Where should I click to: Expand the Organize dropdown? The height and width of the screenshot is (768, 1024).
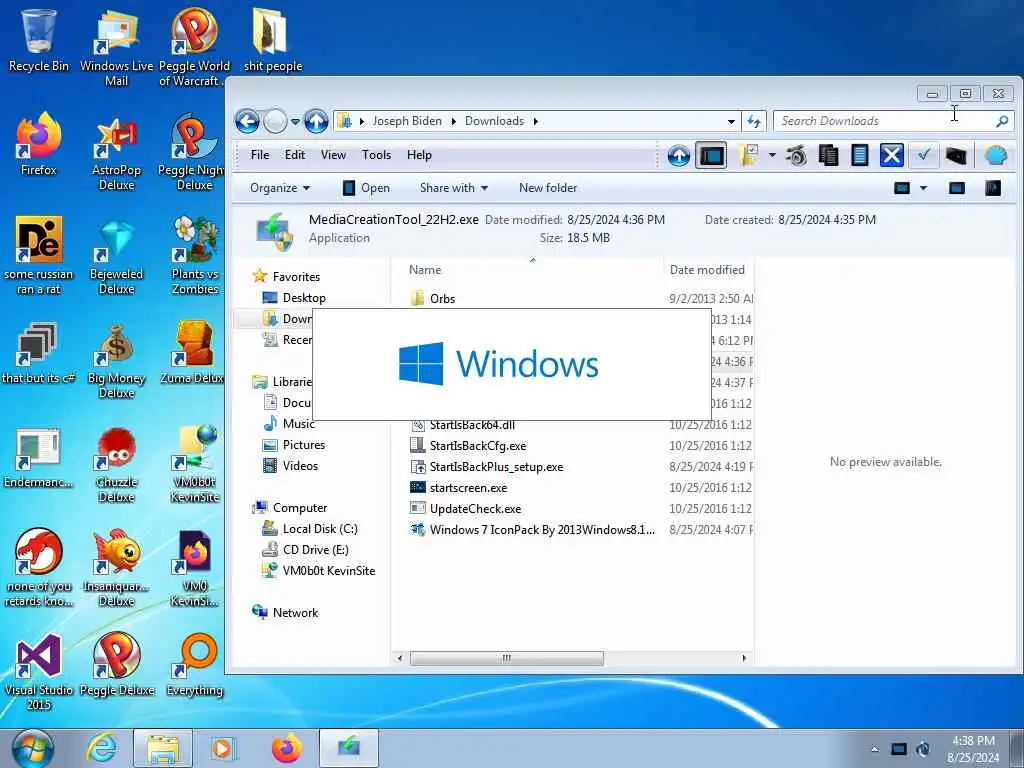point(280,188)
